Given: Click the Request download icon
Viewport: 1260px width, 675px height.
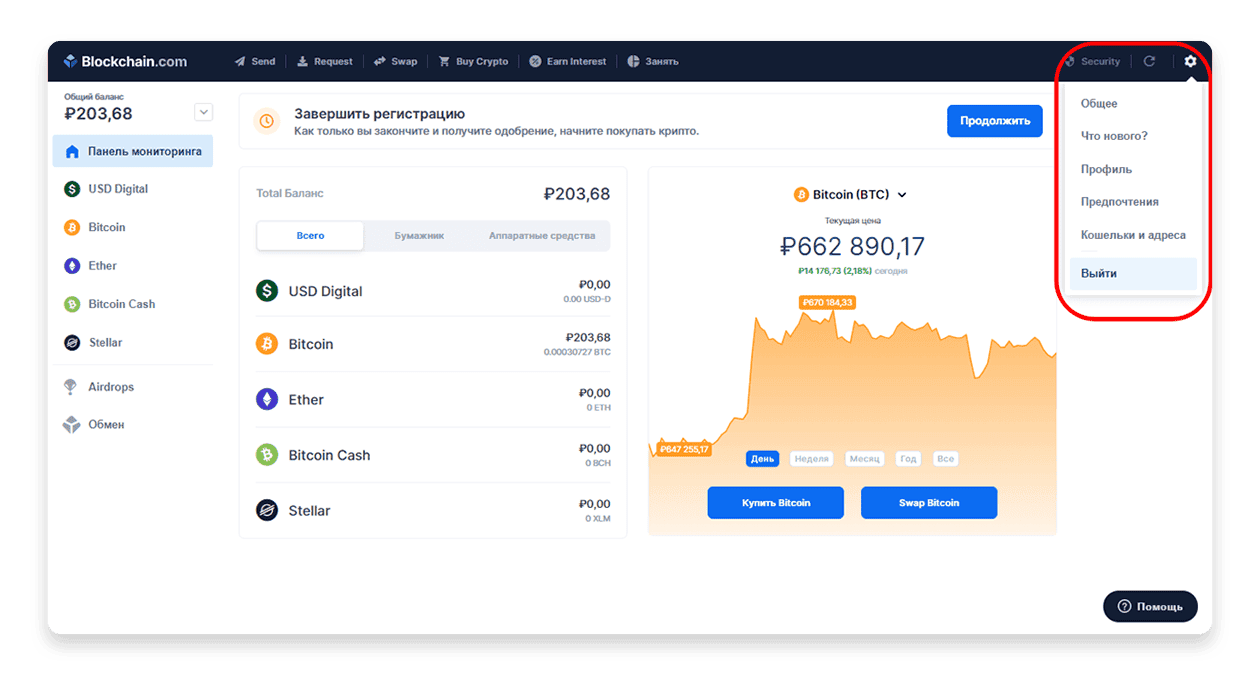Looking at the screenshot, I should tap(303, 61).
